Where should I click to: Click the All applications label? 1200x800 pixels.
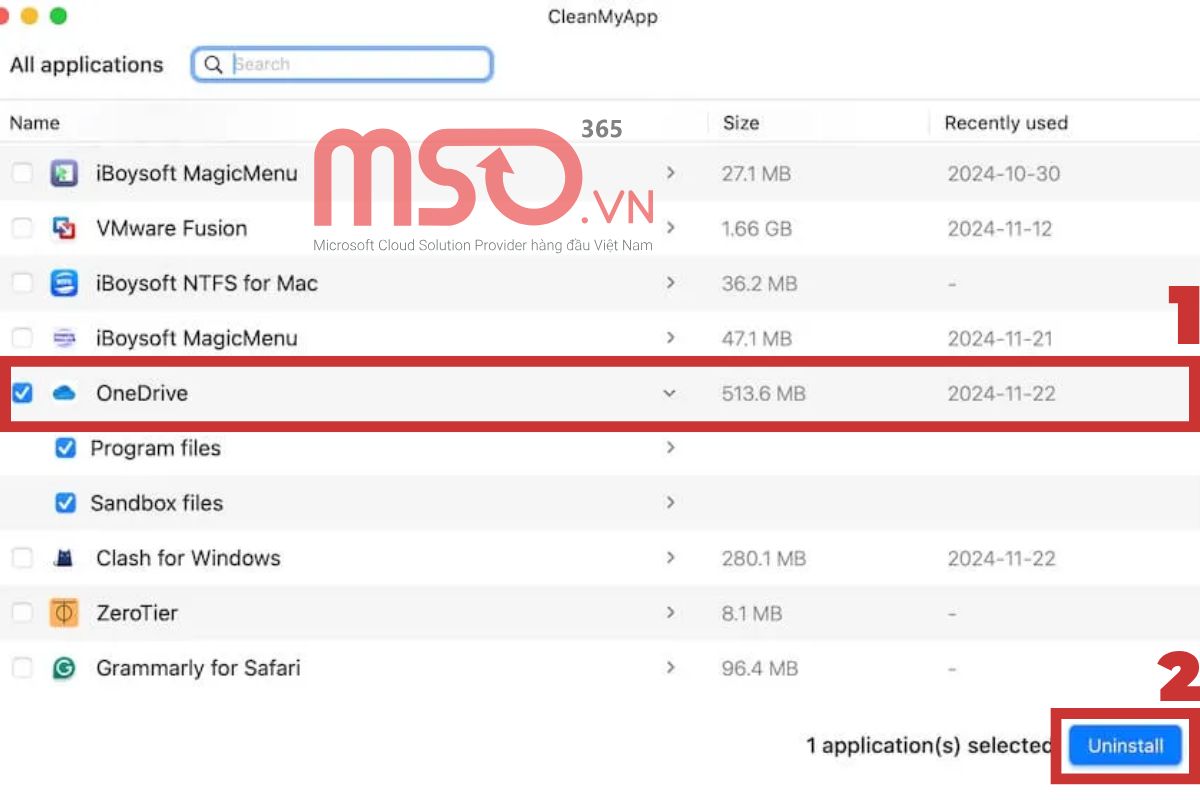[86, 65]
